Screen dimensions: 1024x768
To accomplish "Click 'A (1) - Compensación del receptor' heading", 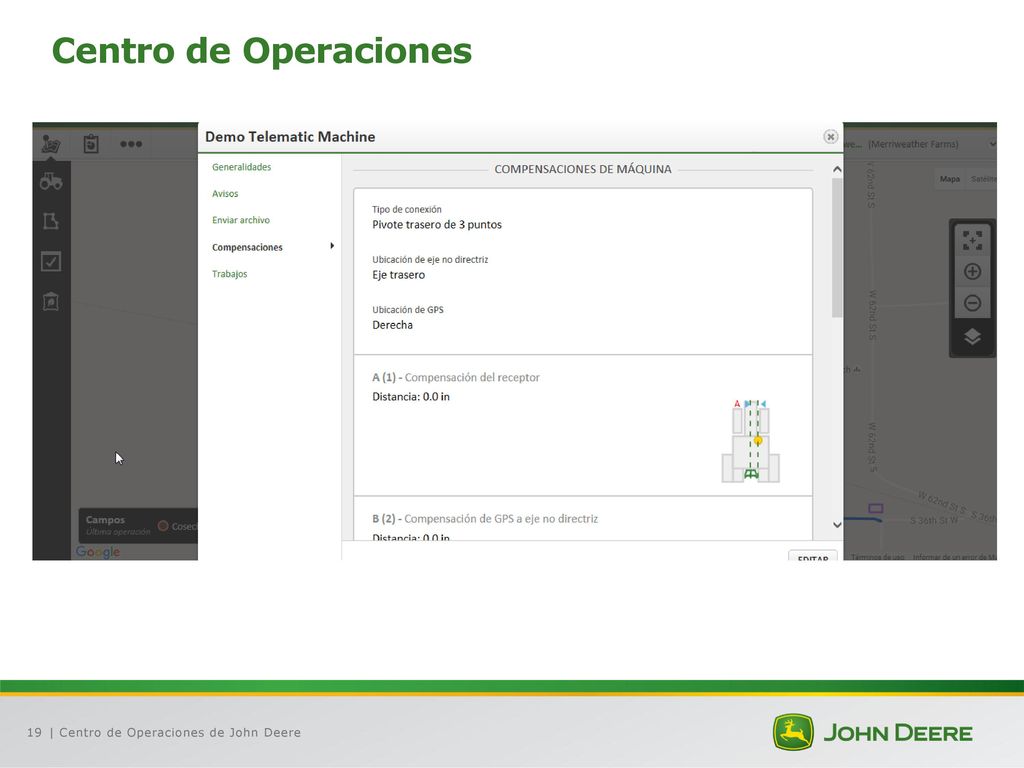I will click(455, 377).
